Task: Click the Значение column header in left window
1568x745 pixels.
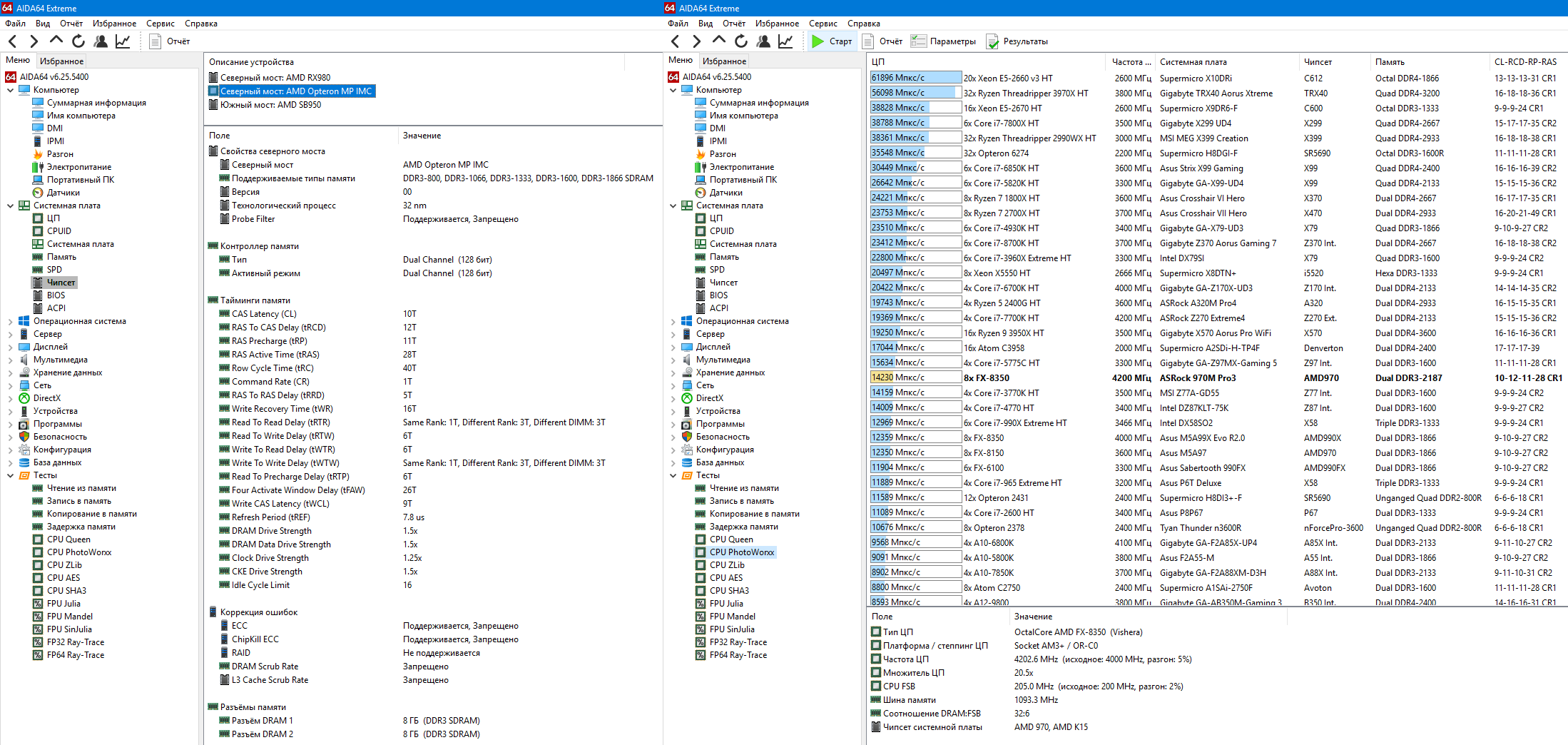Action: [529, 136]
